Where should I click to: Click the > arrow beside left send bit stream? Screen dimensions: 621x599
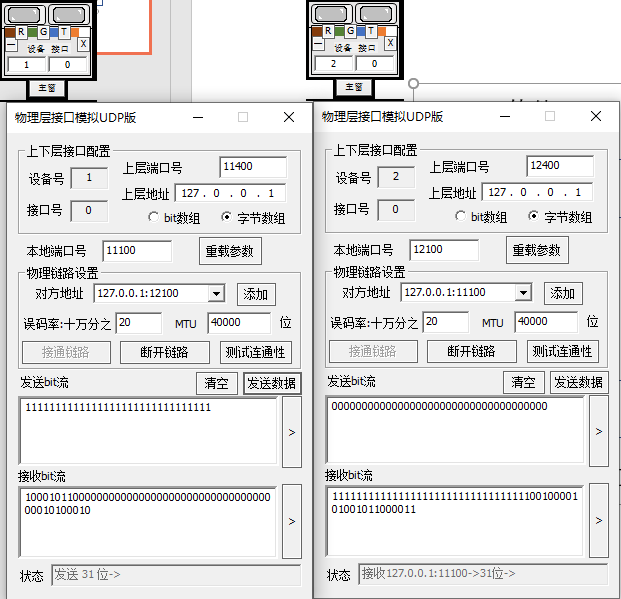(292, 432)
